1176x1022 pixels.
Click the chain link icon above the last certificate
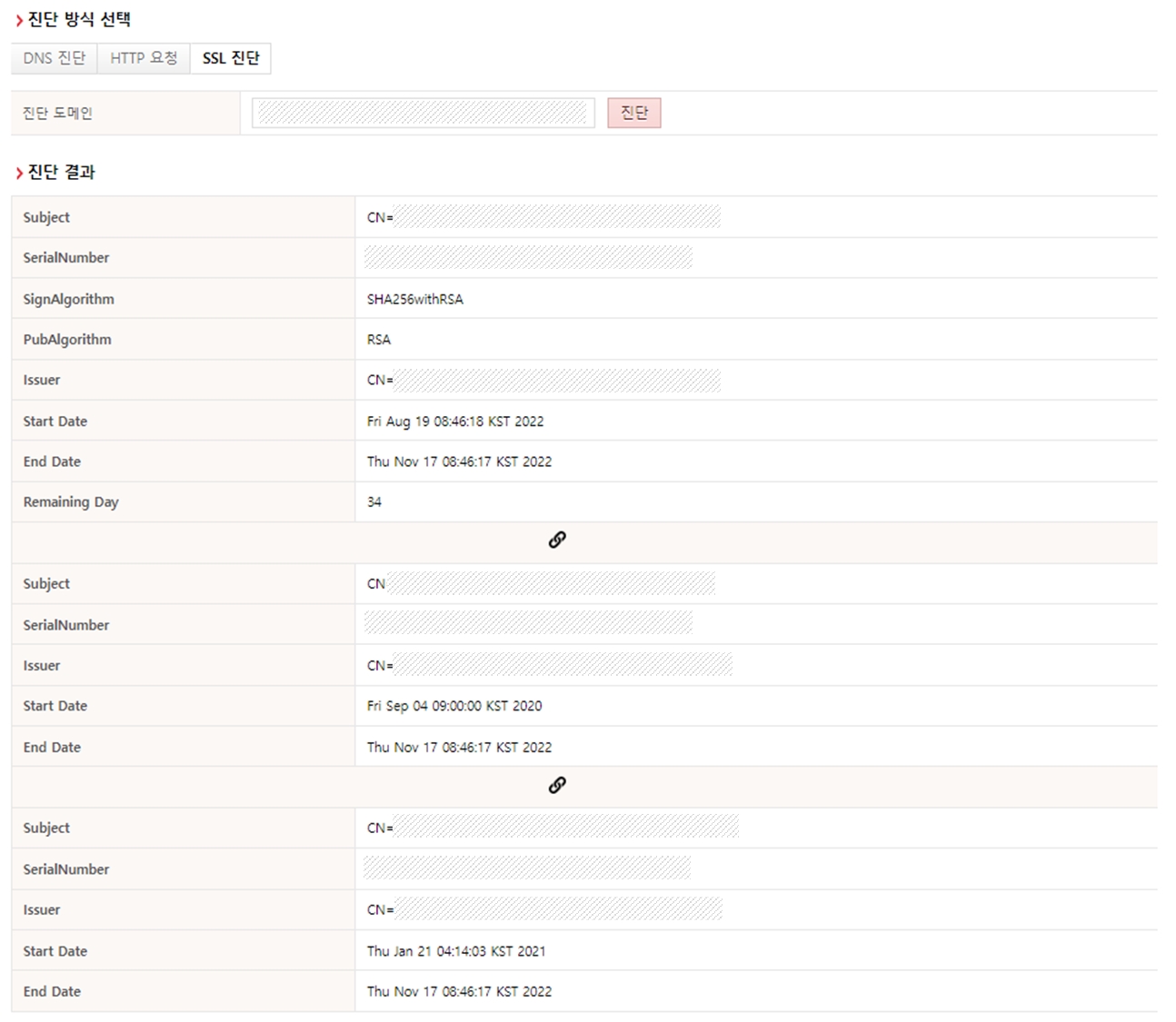[557, 785]
